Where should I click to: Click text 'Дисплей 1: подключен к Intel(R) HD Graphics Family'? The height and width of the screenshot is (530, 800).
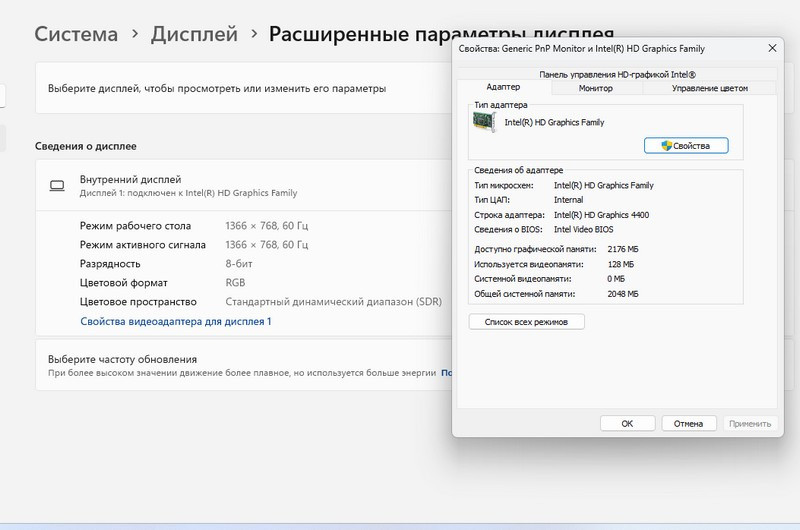point(188,193)
